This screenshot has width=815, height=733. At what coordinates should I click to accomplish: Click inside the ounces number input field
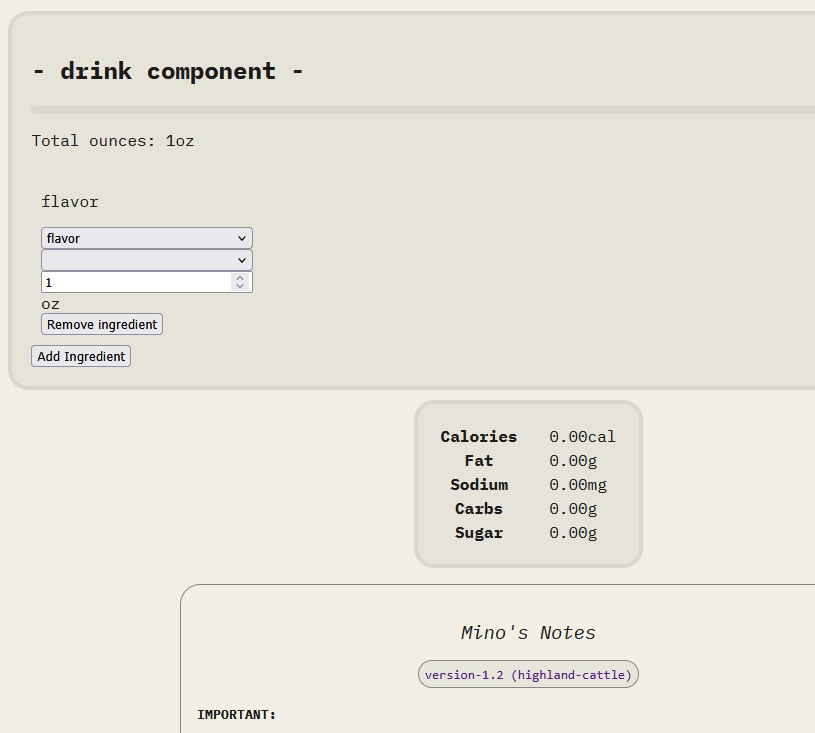(135, 282)
